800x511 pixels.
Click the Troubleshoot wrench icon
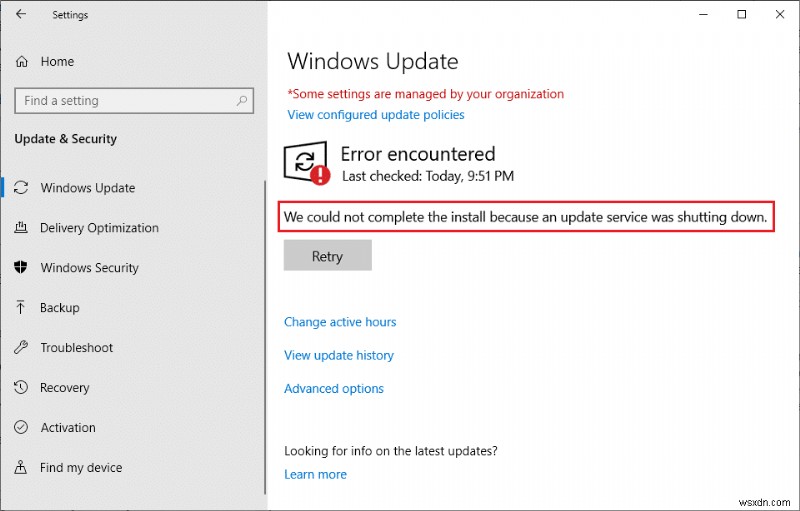click(x=21, y=348)
